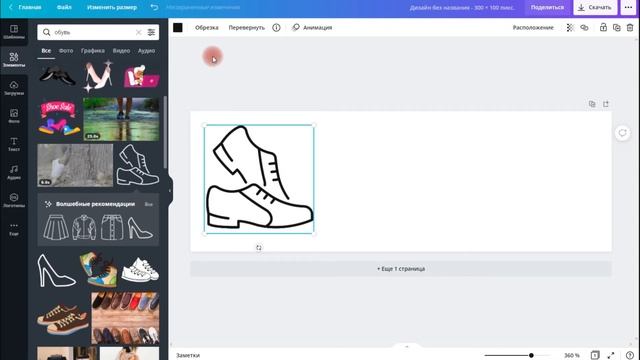
Task: Open the transparency icon
Action: coord(570,27)
